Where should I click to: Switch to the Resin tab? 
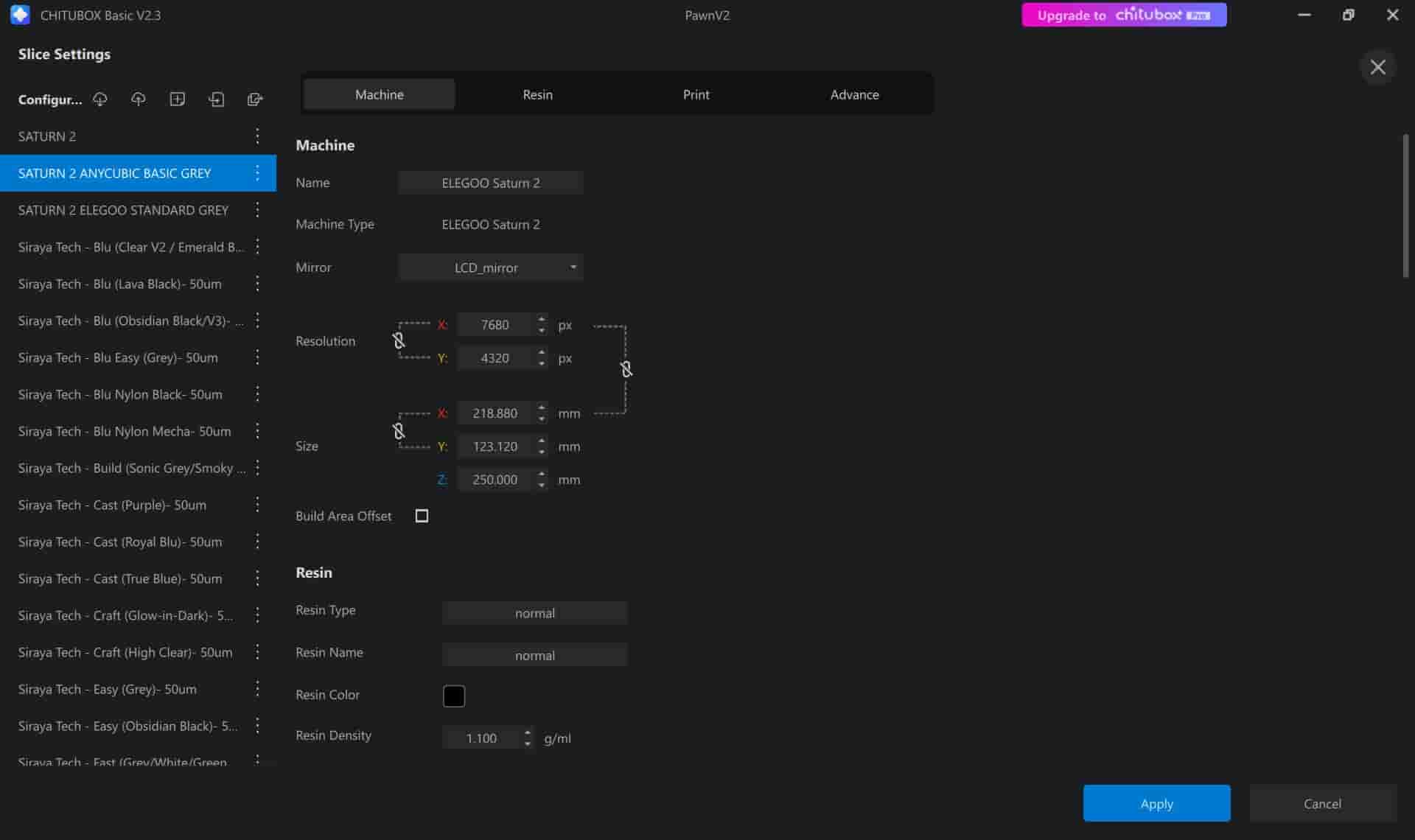click(537, 94)
